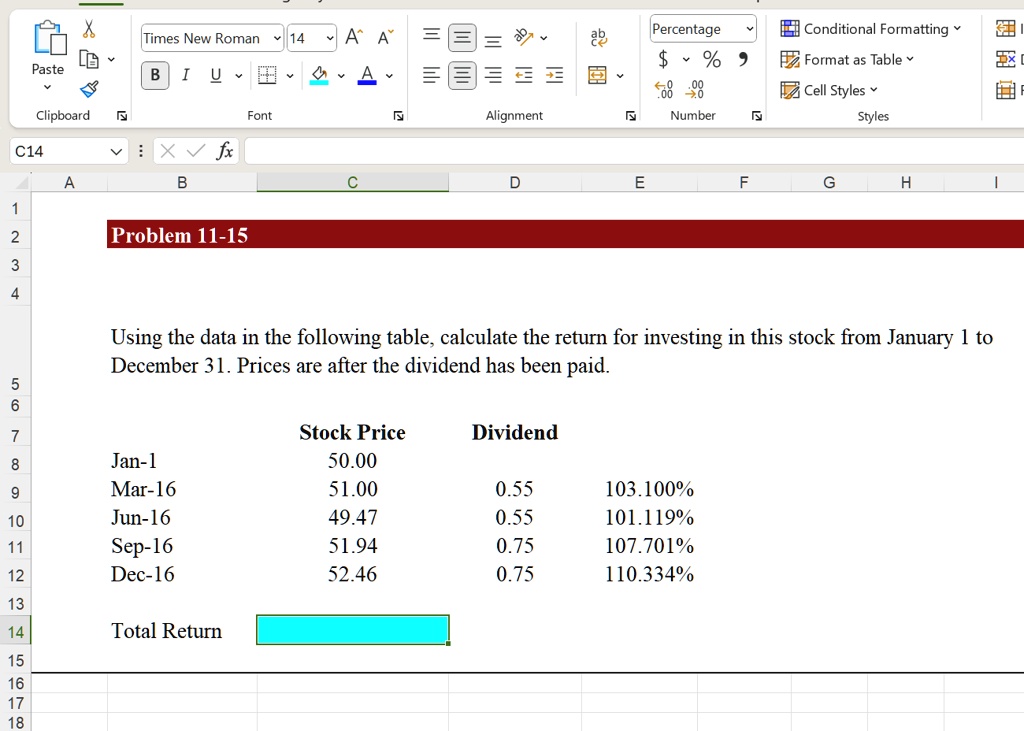This screenshot has height=731, width=1024.
Task: Click the Increase Indent icon
Action: (x=554, y=75)
